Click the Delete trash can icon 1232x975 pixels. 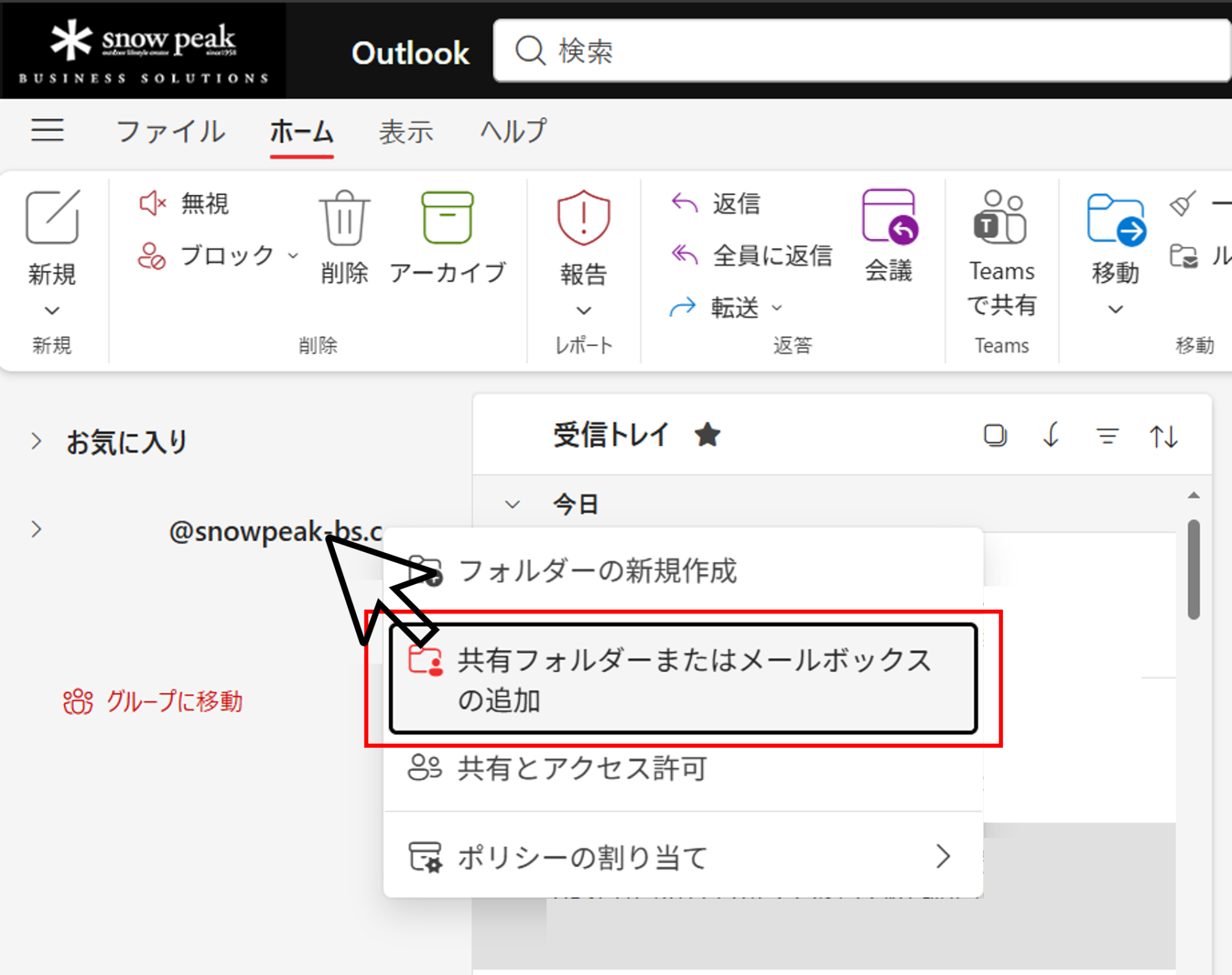pyautogui.click(x=344, y=218)
